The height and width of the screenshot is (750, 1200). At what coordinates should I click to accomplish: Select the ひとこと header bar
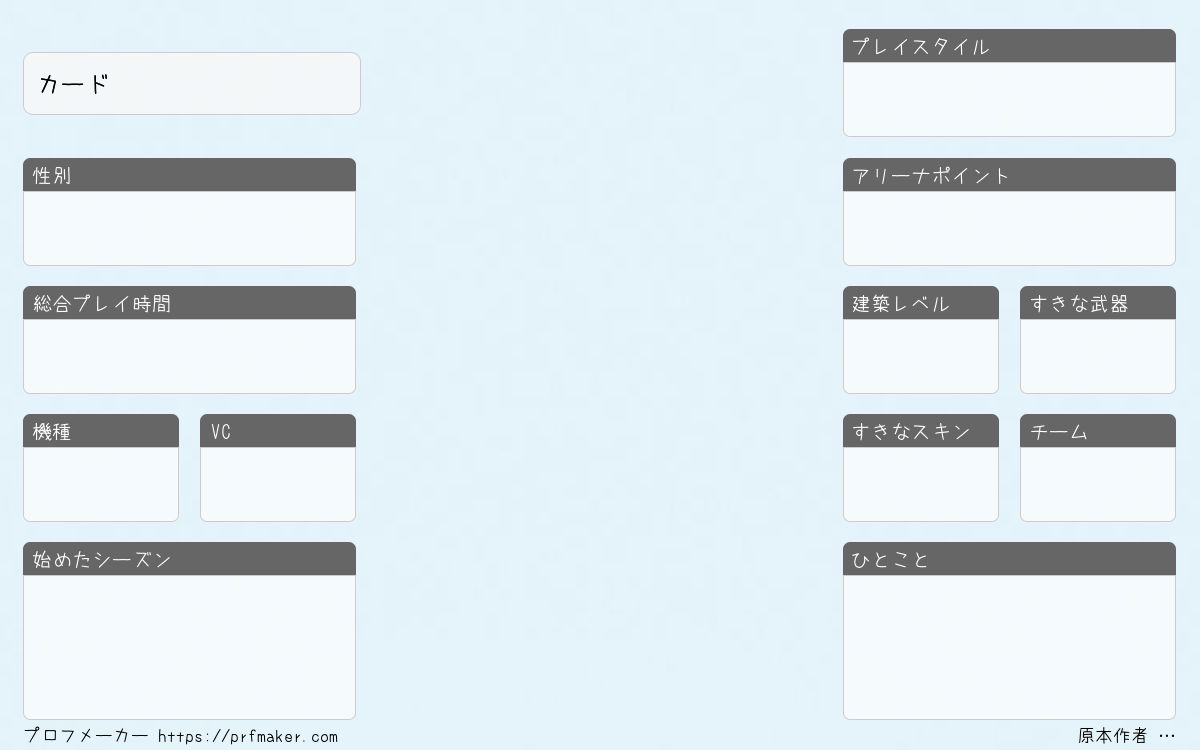tap(1009, 559)
